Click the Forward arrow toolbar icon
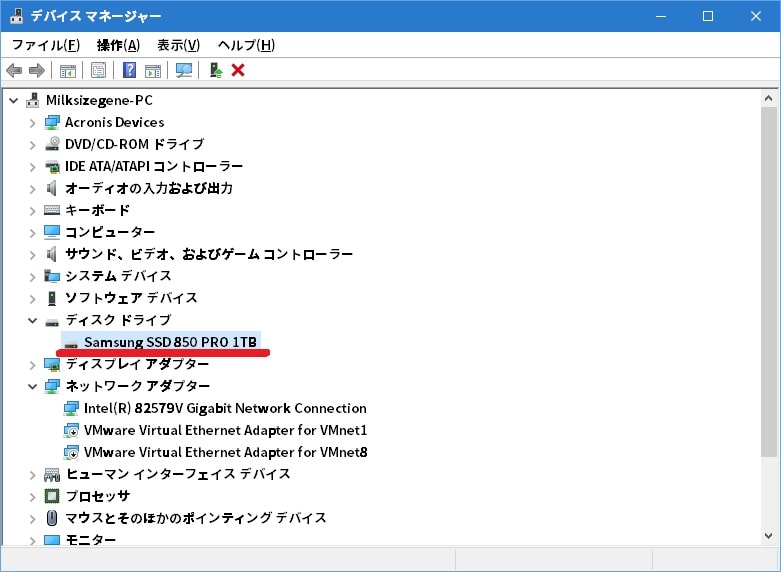 click(x=37, y=70)
